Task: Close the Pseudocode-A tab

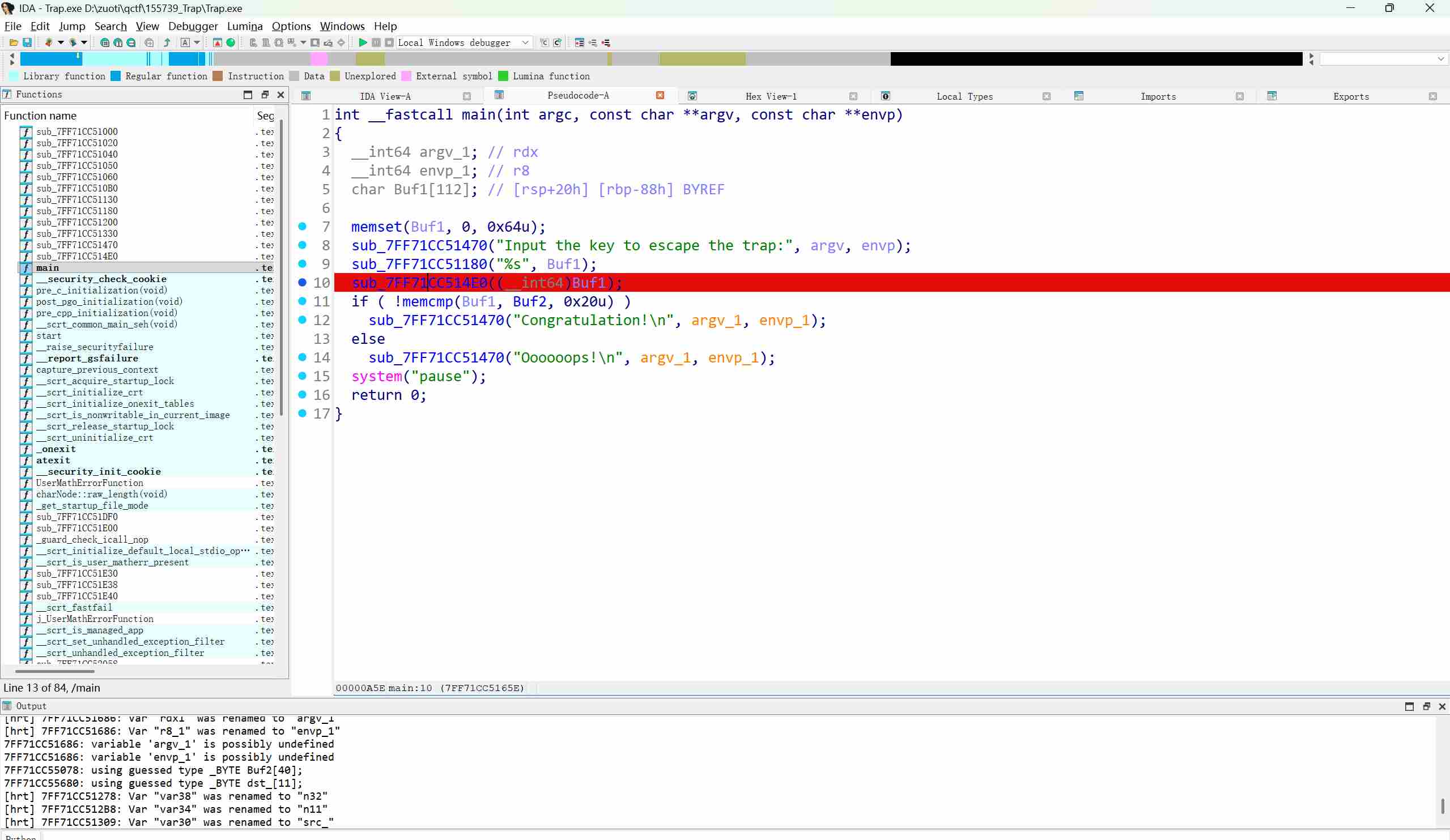Action: pos(660,96)
